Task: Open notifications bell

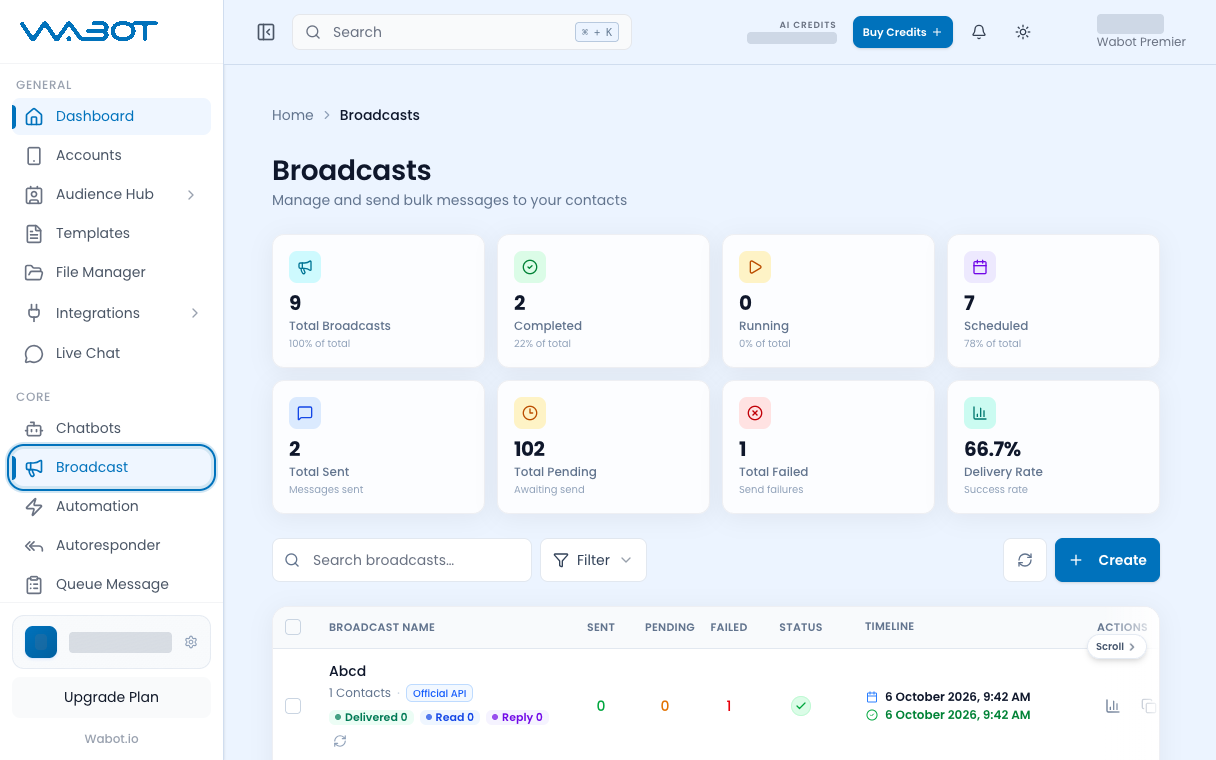Action: [x=979, y=32]
